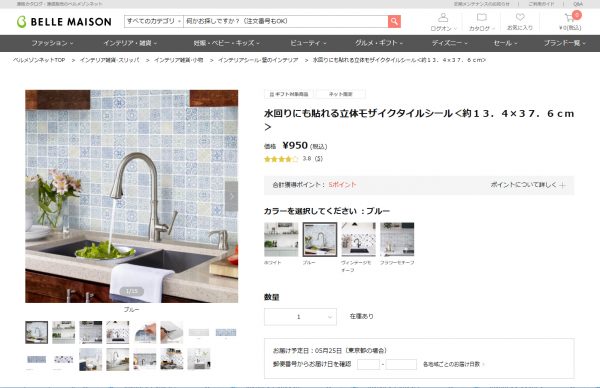The image size is (600, 388).
Task: Click the star rating review count
Action: [x=318, y=159]
